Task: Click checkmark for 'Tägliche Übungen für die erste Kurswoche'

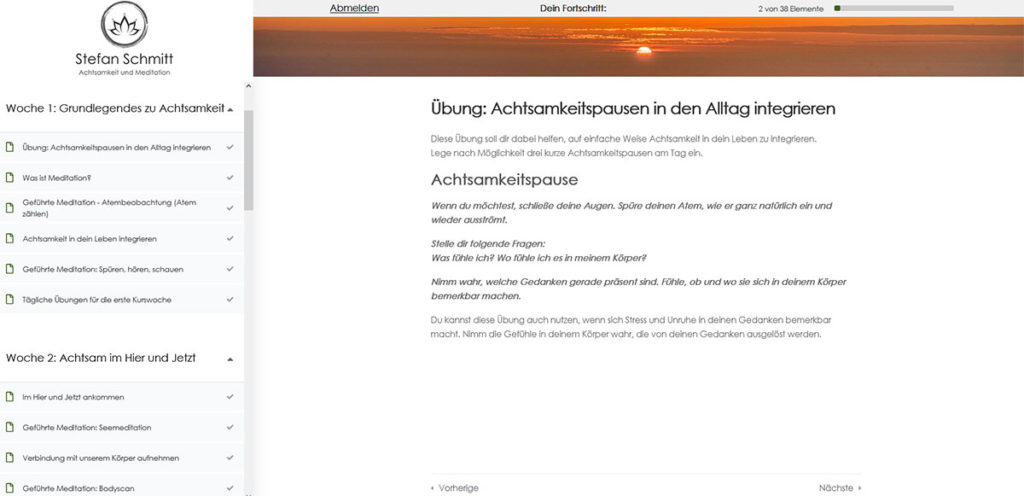Action: point(230,300)
